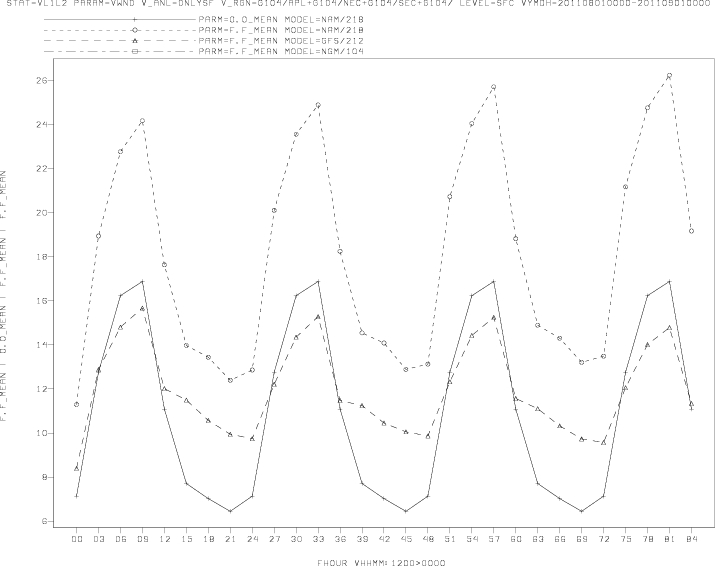Click x-axis tick label 72

pyautogui.click(x=603, y=539)
